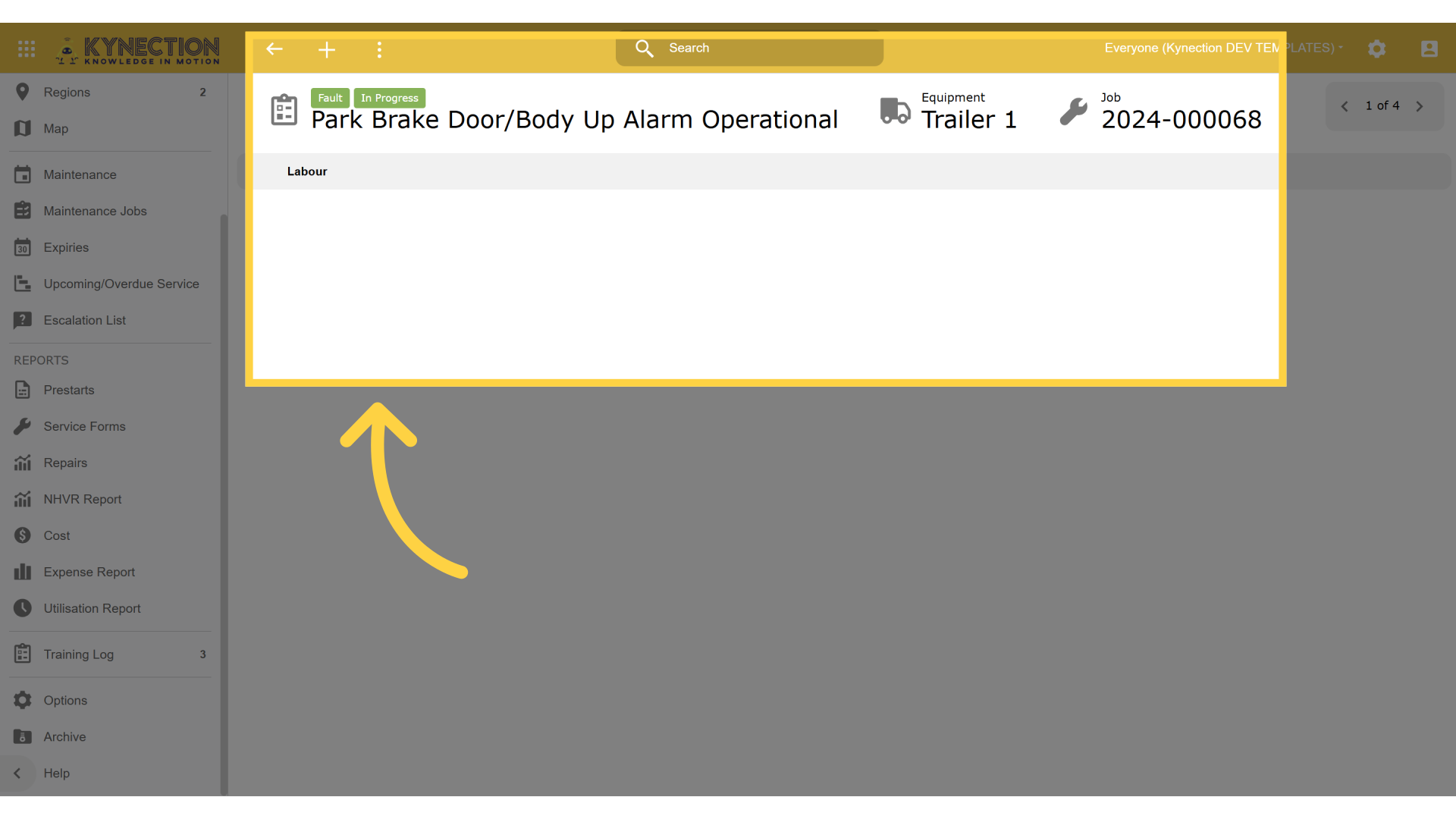The image size is (1456, 819).
Task: Select the Labour section header
Action: click(x=307, y=171)
